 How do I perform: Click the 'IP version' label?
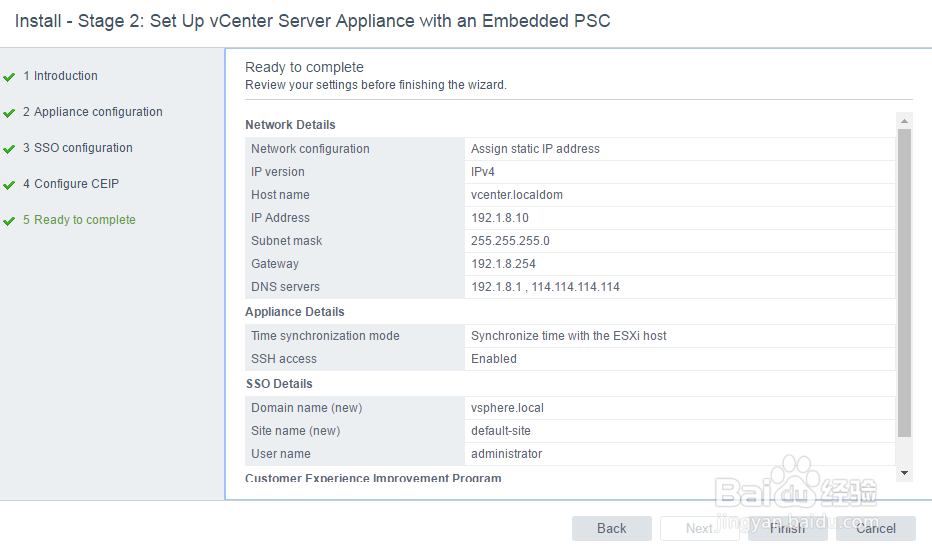(278, 172)
